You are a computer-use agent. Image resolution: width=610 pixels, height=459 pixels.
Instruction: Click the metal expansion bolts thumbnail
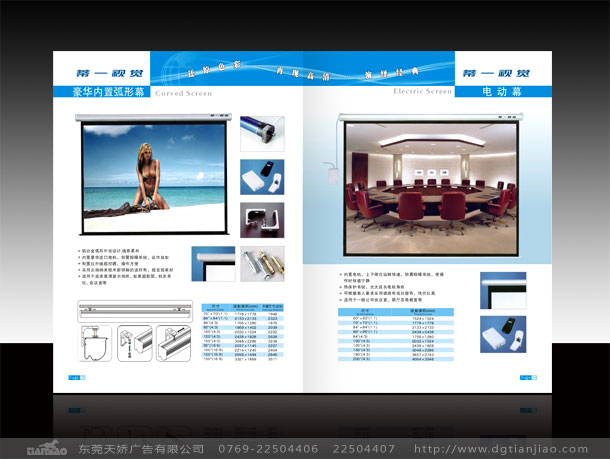[262, 263]
